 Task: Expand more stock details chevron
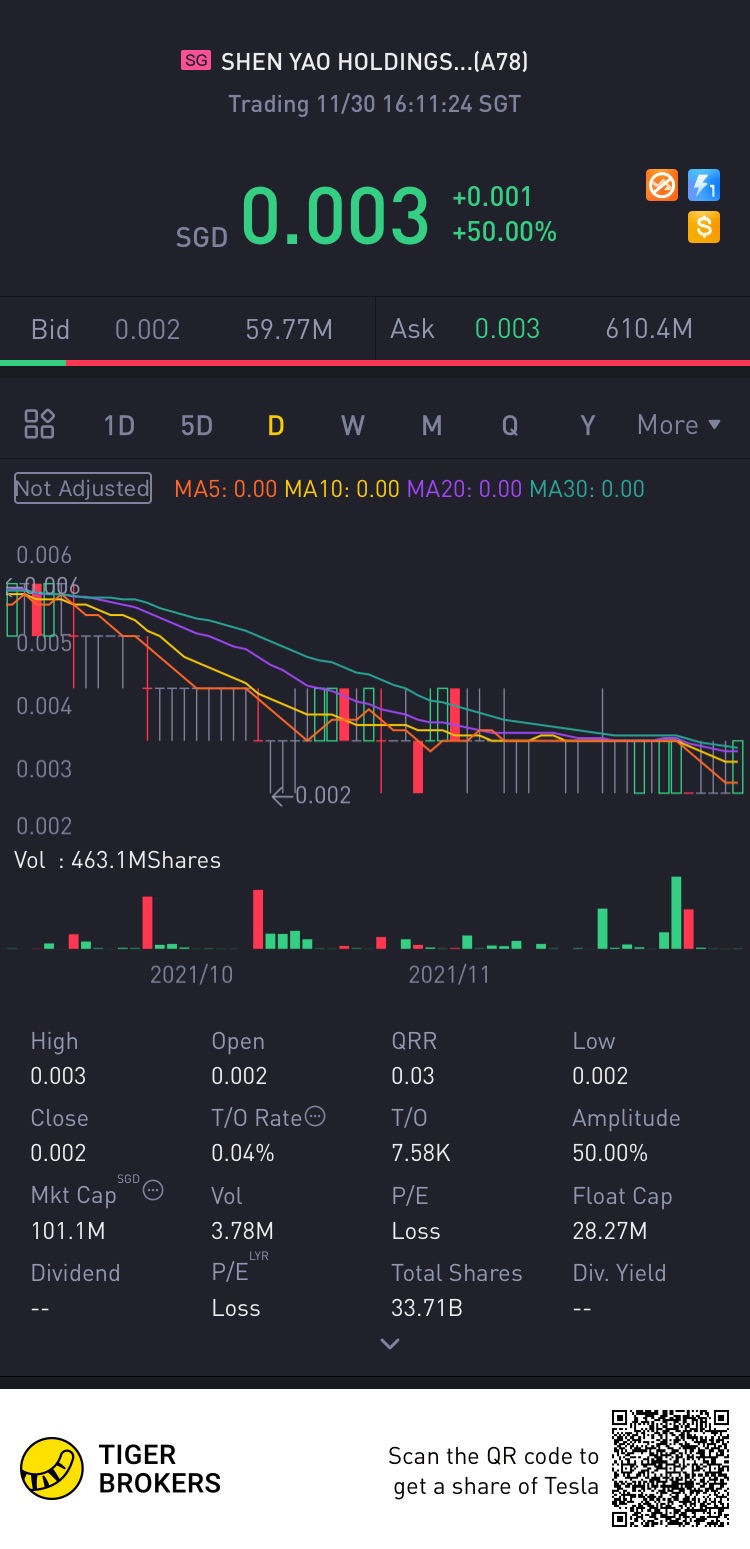point(390,1344)
